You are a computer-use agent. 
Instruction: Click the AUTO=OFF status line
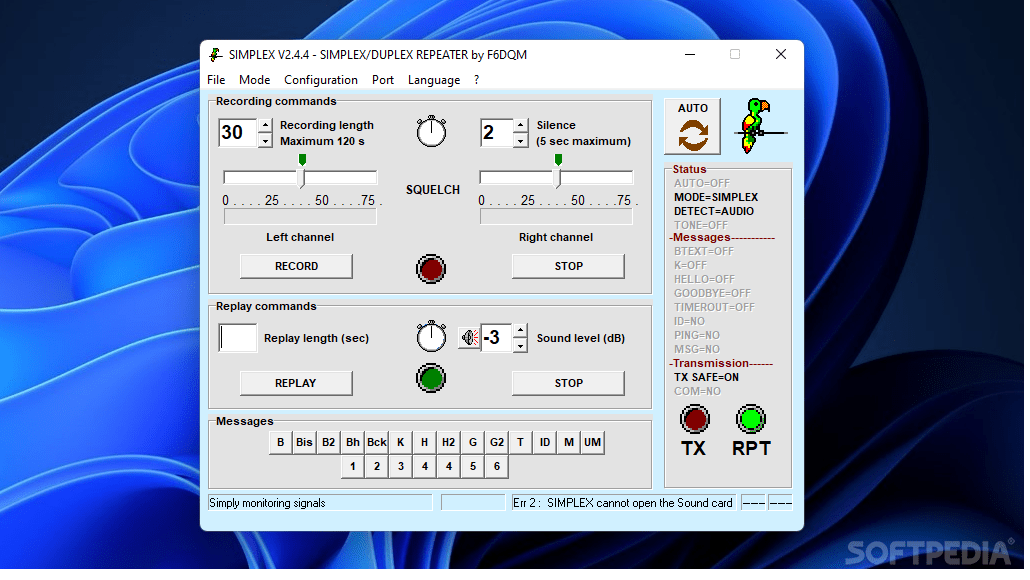702,183
